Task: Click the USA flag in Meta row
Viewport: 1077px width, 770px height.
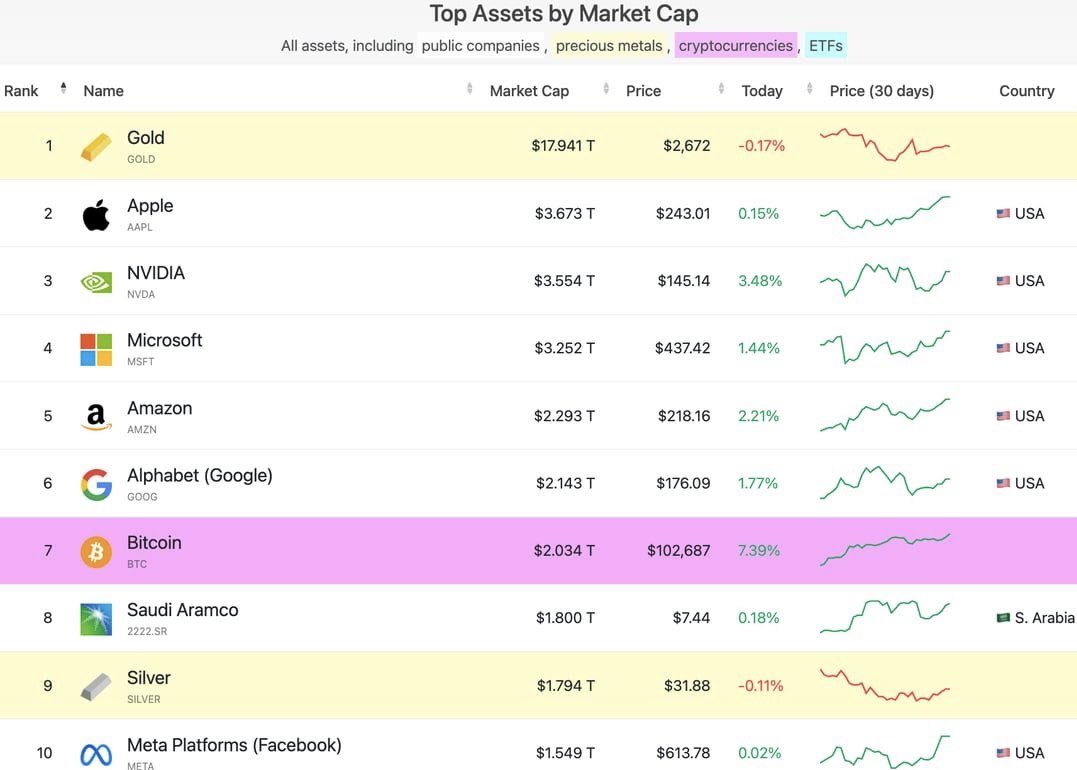Action: 1003,753
